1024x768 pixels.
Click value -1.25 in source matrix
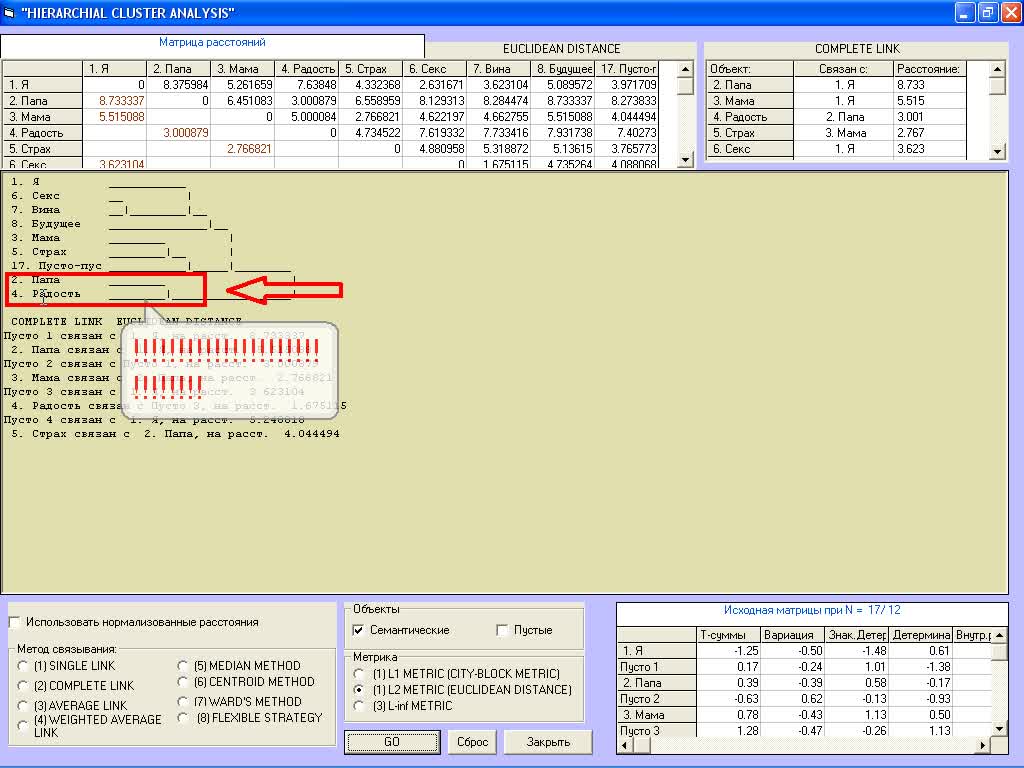tap(729, 651)
